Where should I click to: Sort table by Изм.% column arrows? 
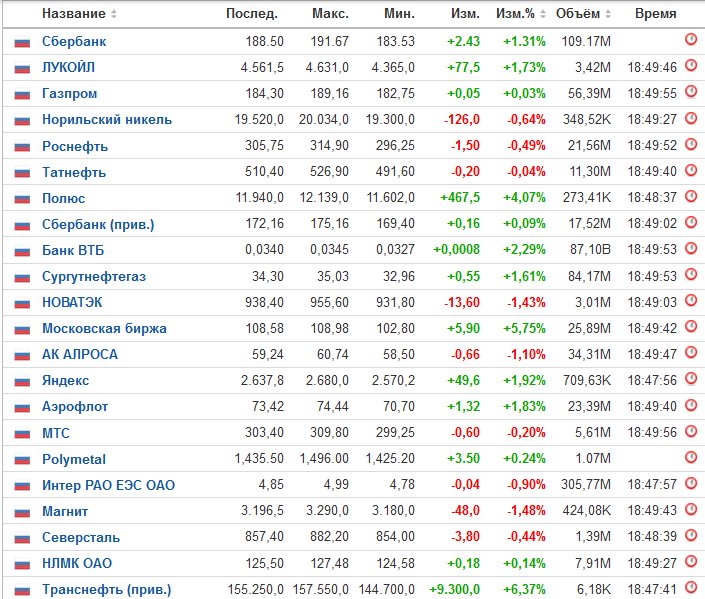543,14
